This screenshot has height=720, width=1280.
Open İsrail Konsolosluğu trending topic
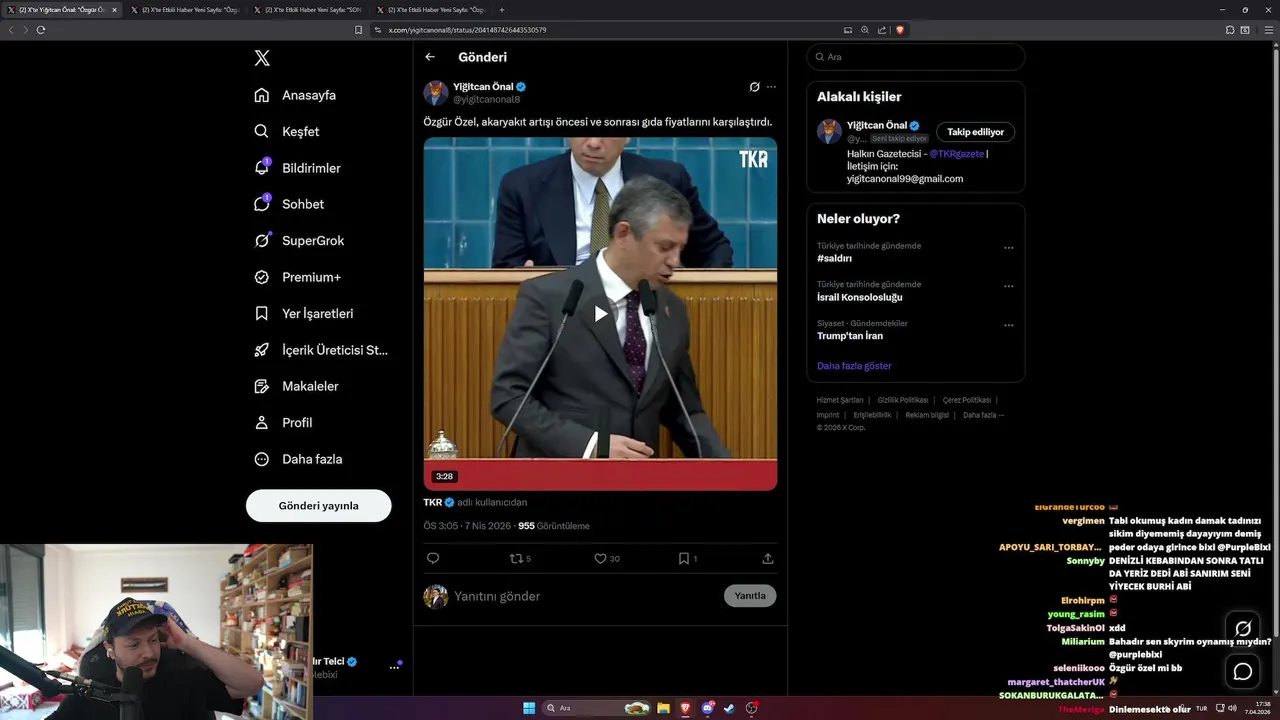pyautogui.click(x=860, y=297)
